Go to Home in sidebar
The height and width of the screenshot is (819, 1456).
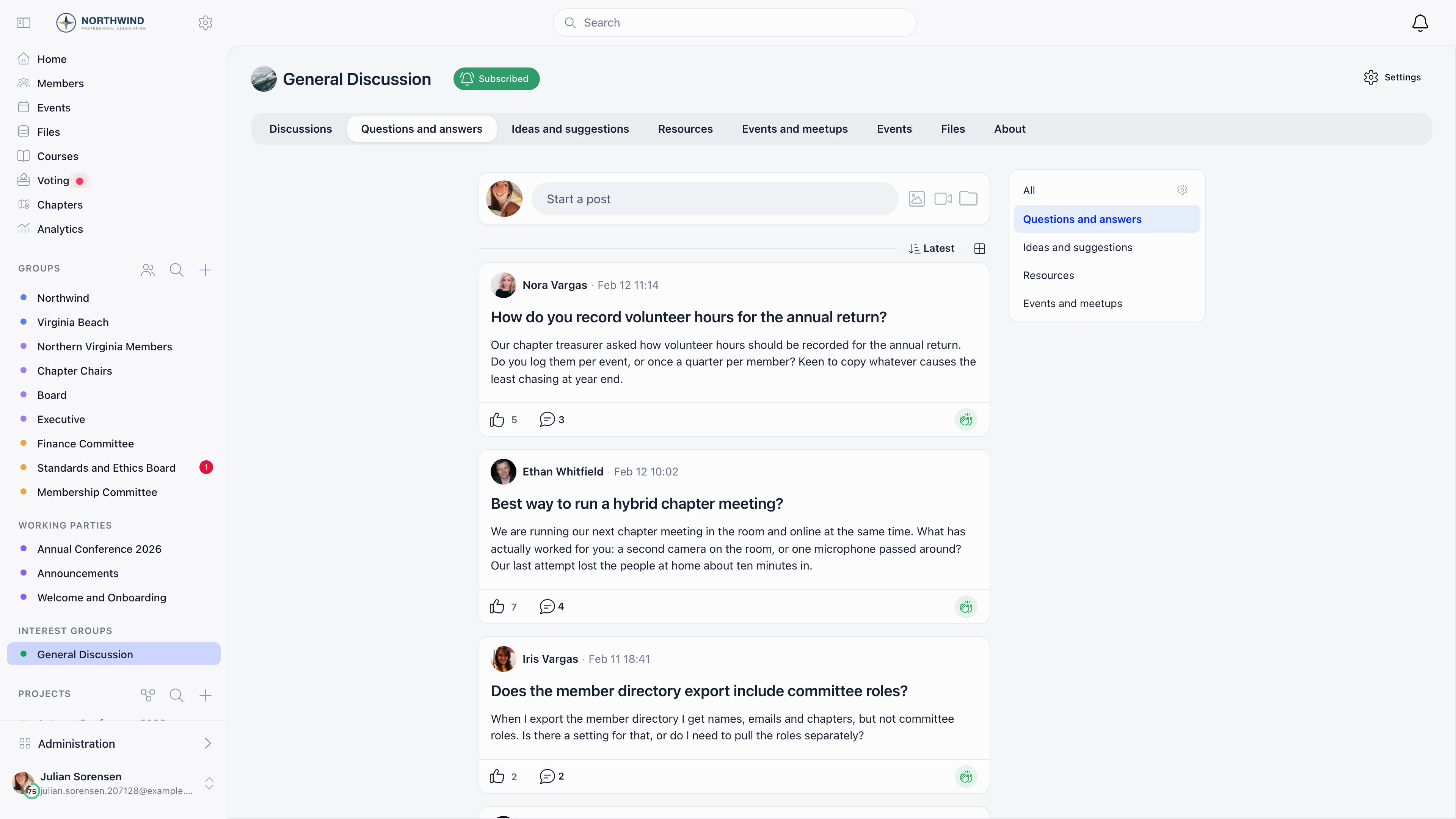[x=114, y=60]
